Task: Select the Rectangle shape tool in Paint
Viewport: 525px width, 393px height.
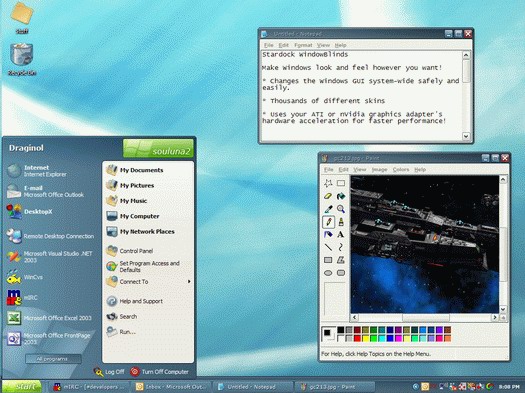Action: pyautogui.click(x=328, y=260)
